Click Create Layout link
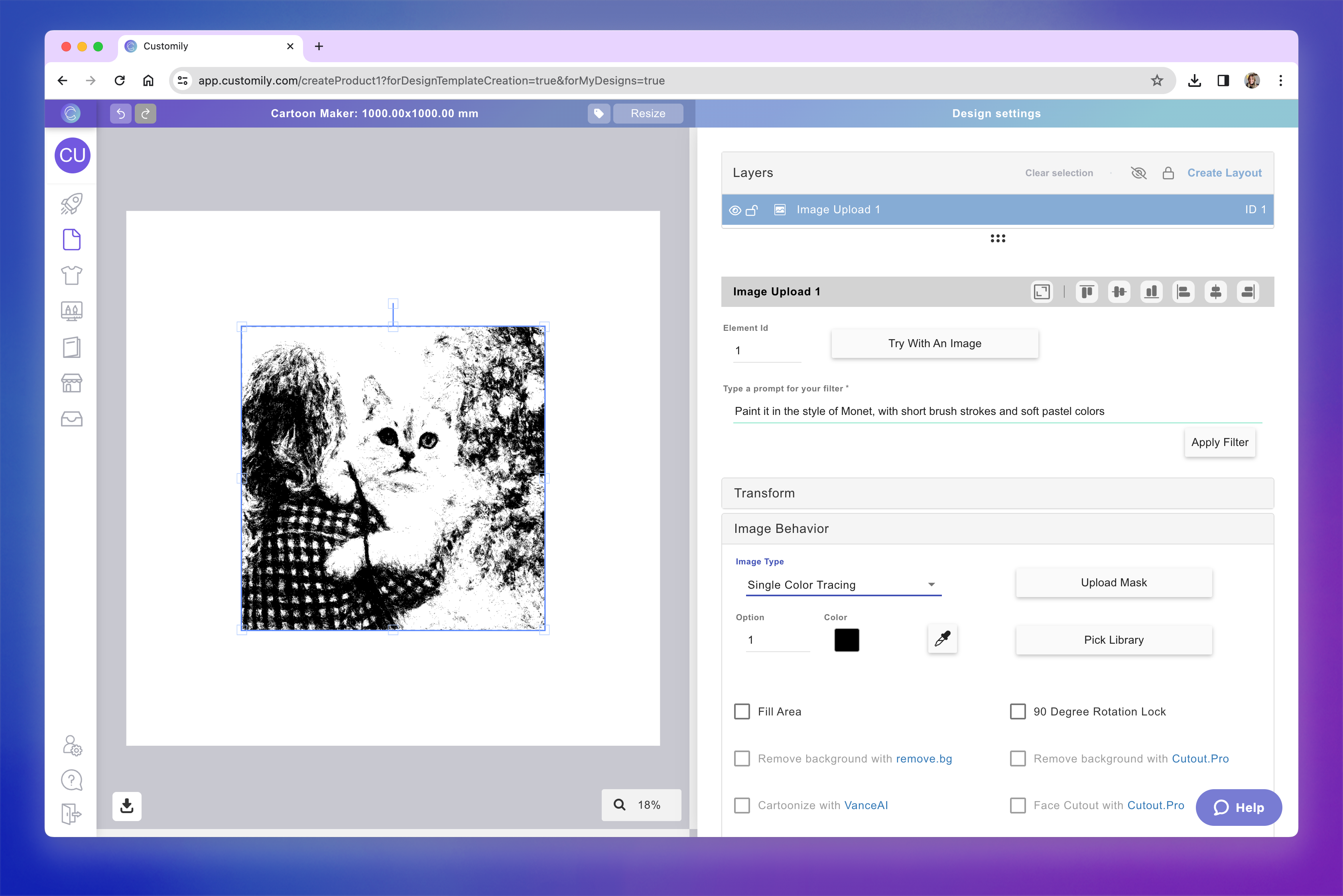Screen dimensions: 1343x896 coord(1224,173)
